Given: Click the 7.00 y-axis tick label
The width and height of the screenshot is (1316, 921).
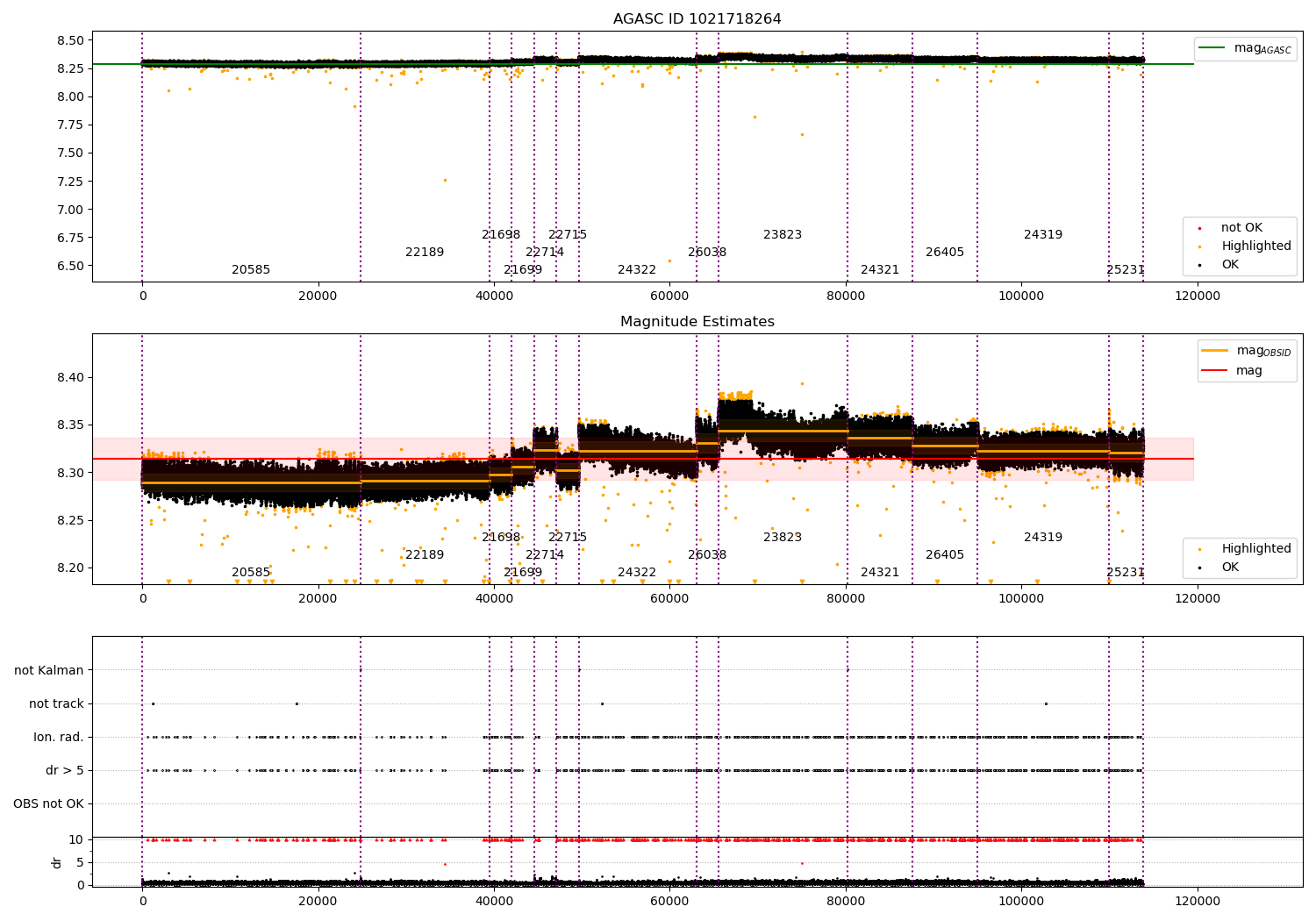Looking at the screenshot, I should [69, 210].
